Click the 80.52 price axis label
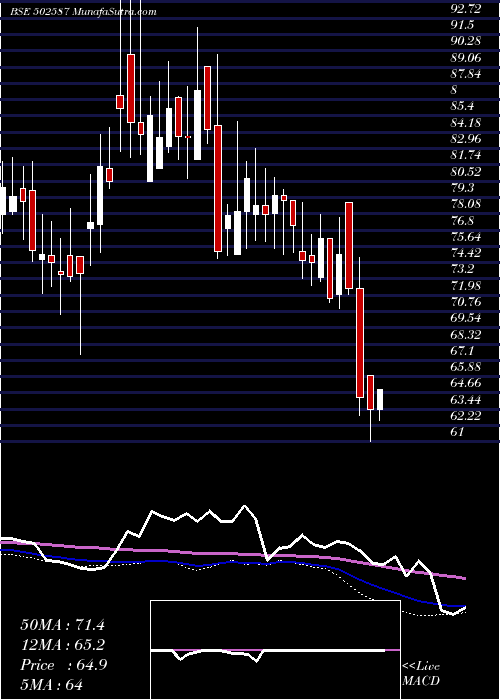Viewport: 500px width, 700px height. [x=466, y=171]
